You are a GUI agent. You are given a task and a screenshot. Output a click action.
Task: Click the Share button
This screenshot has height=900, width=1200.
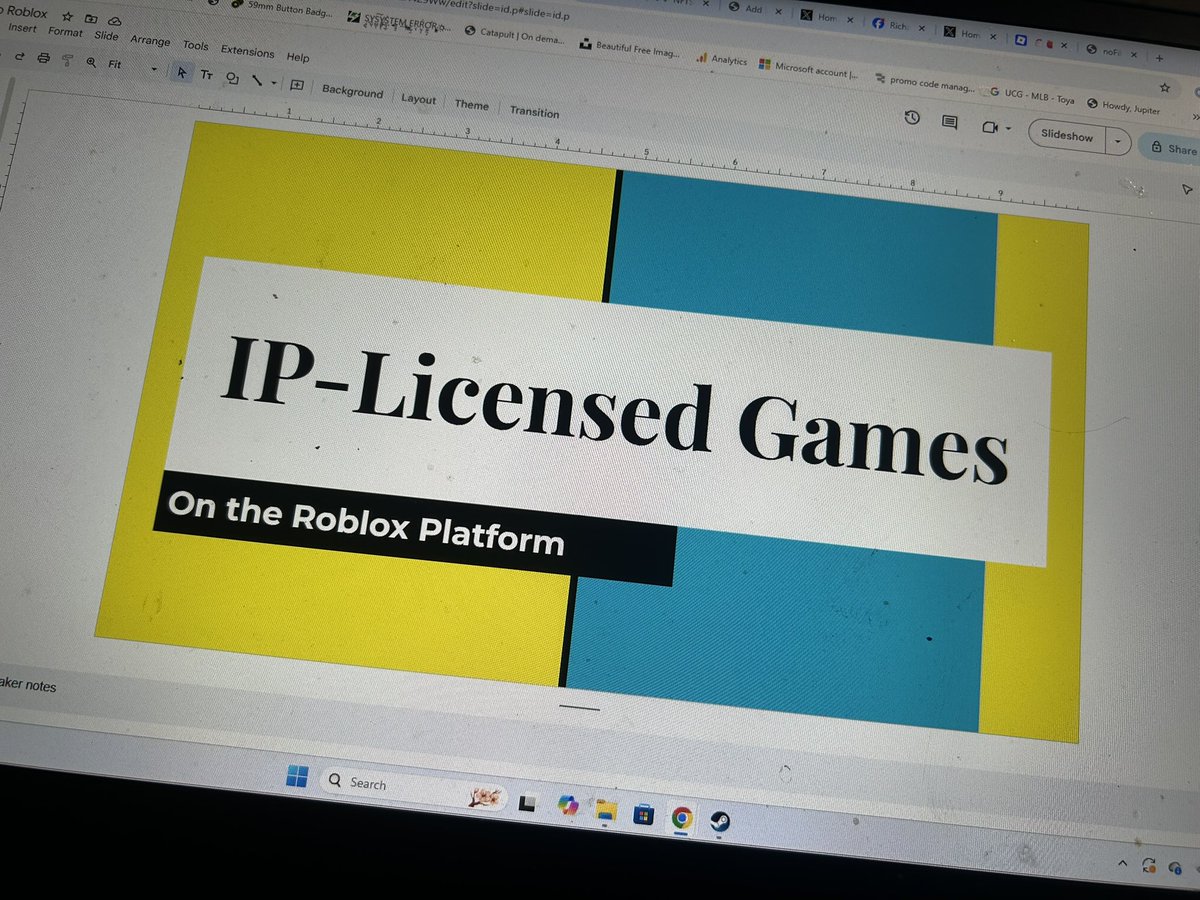click(x=1178, y=148)
